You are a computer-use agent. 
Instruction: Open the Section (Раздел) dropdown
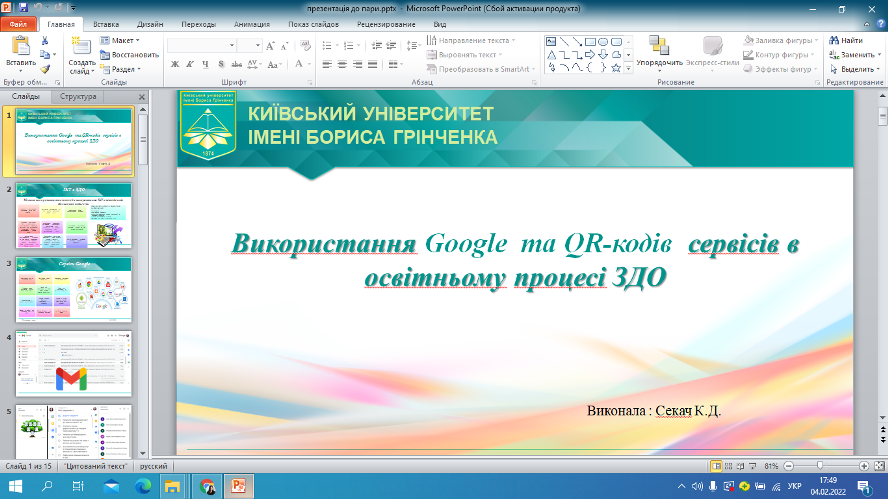pyautogui.click(x=125, y=69)
